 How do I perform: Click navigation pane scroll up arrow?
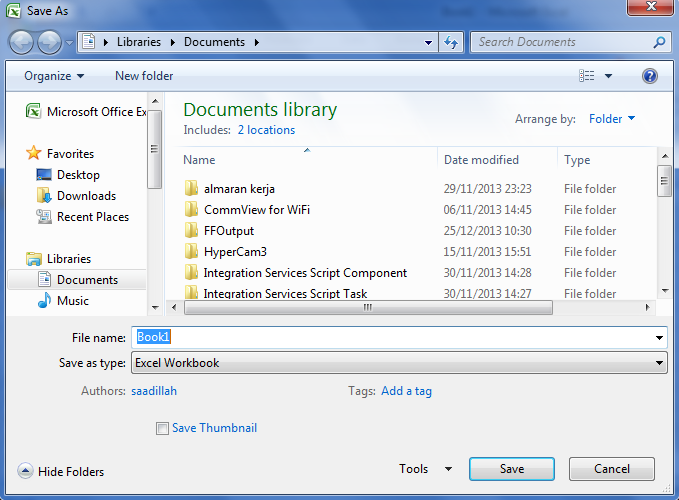click(155, 101)
